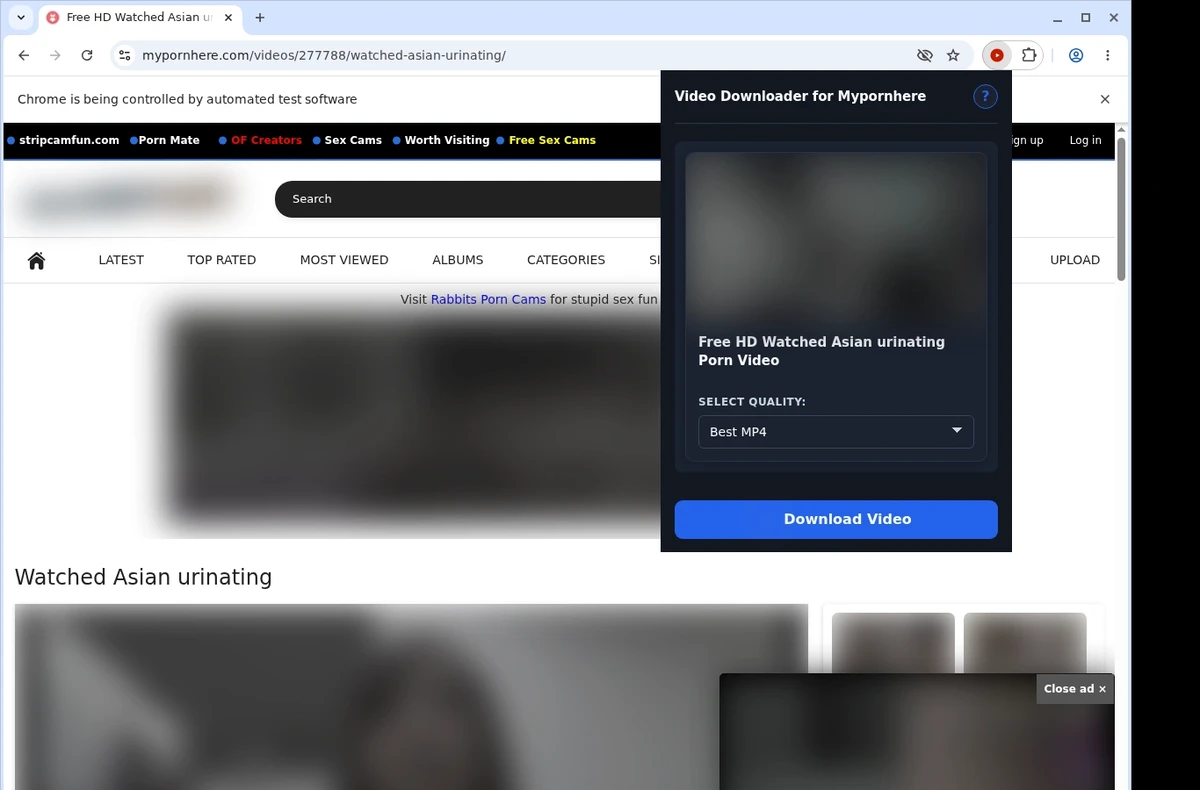
Task: Minimize the Chrome window
Action: click(x=1058, y=17)
